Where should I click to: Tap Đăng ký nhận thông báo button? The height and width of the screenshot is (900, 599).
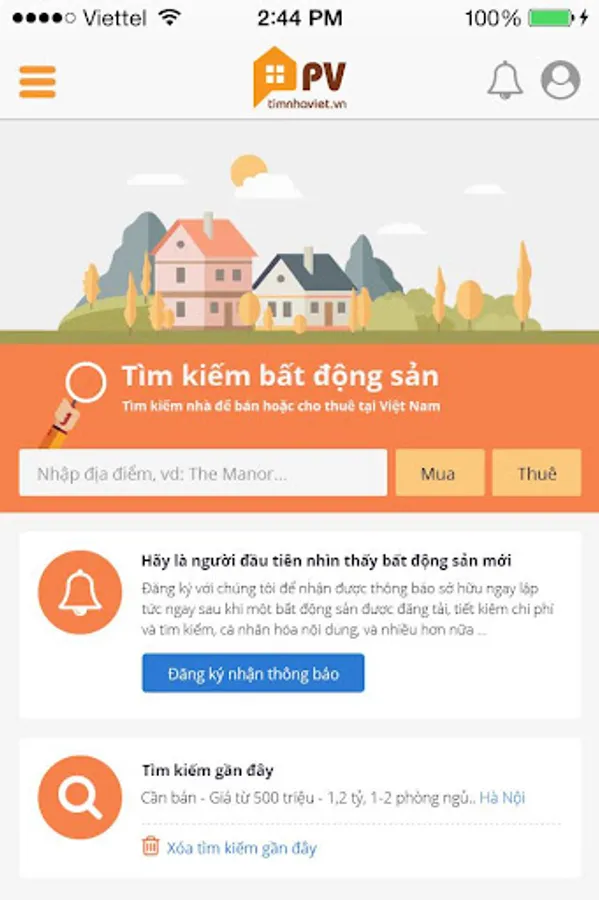click(x=253, y=673)
